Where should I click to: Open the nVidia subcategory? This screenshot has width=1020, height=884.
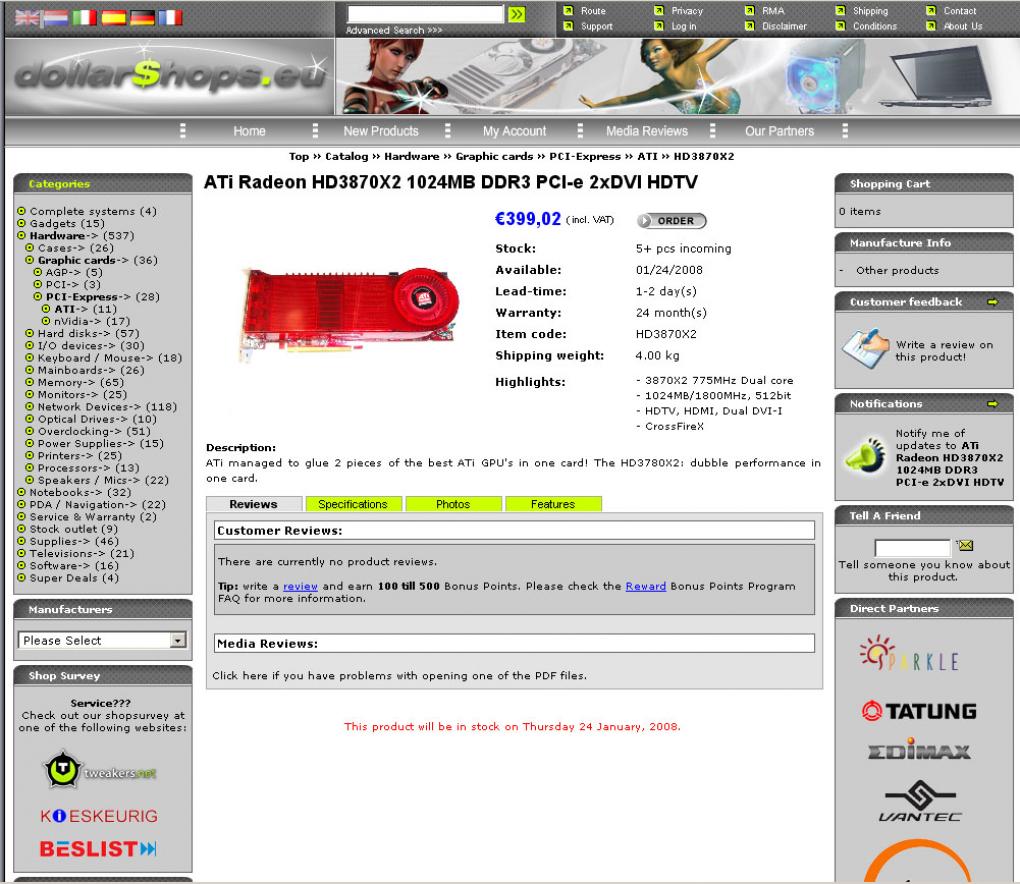point(77,321)
